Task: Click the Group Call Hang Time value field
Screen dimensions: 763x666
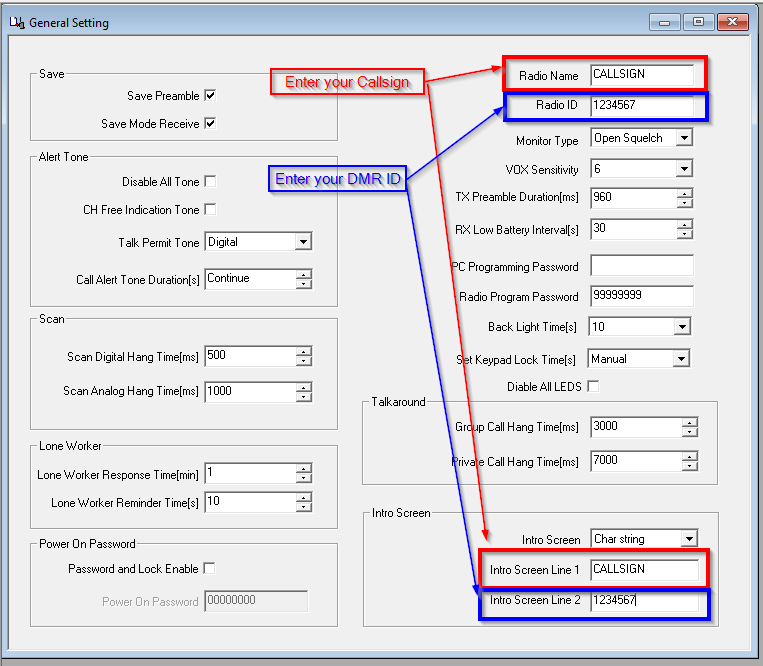Action: pos(636,427)
